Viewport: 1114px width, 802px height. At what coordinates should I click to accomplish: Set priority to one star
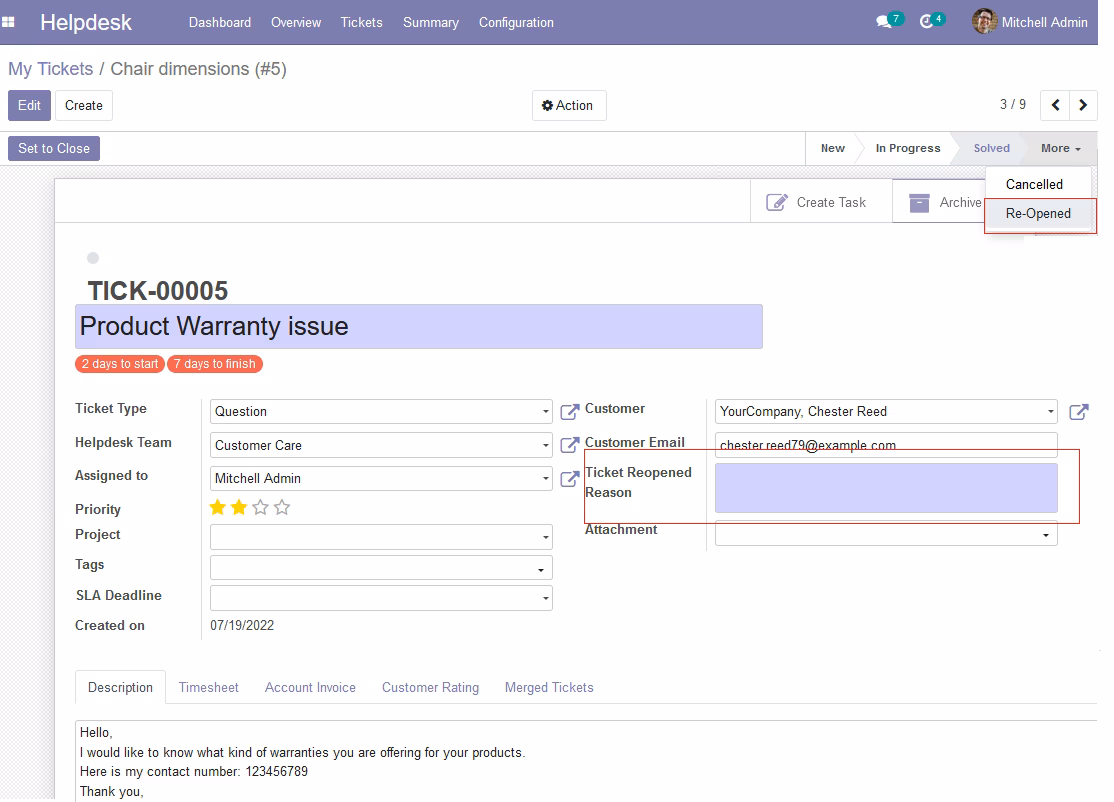pos(218,507)
